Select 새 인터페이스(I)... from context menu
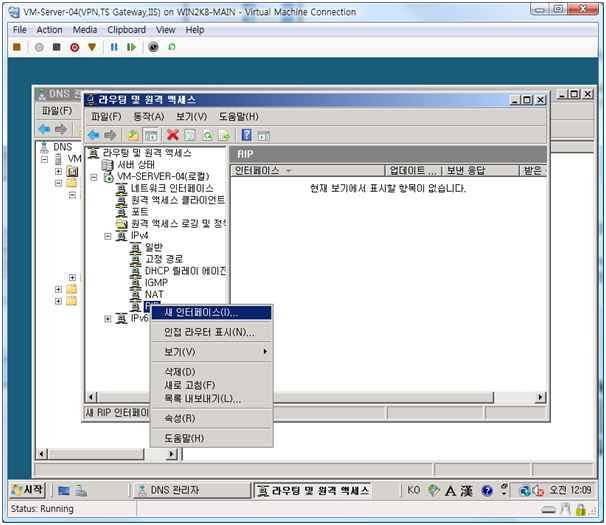Viewport: 606px width, 525px height. pyautogui.click(x=211, y=312)
